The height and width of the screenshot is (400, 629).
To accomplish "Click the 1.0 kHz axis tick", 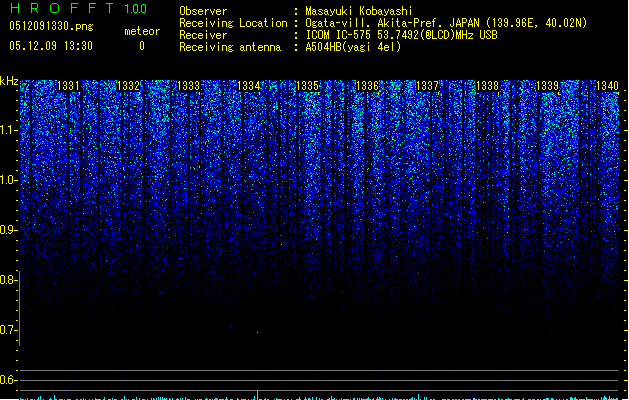I will [9, 180].
